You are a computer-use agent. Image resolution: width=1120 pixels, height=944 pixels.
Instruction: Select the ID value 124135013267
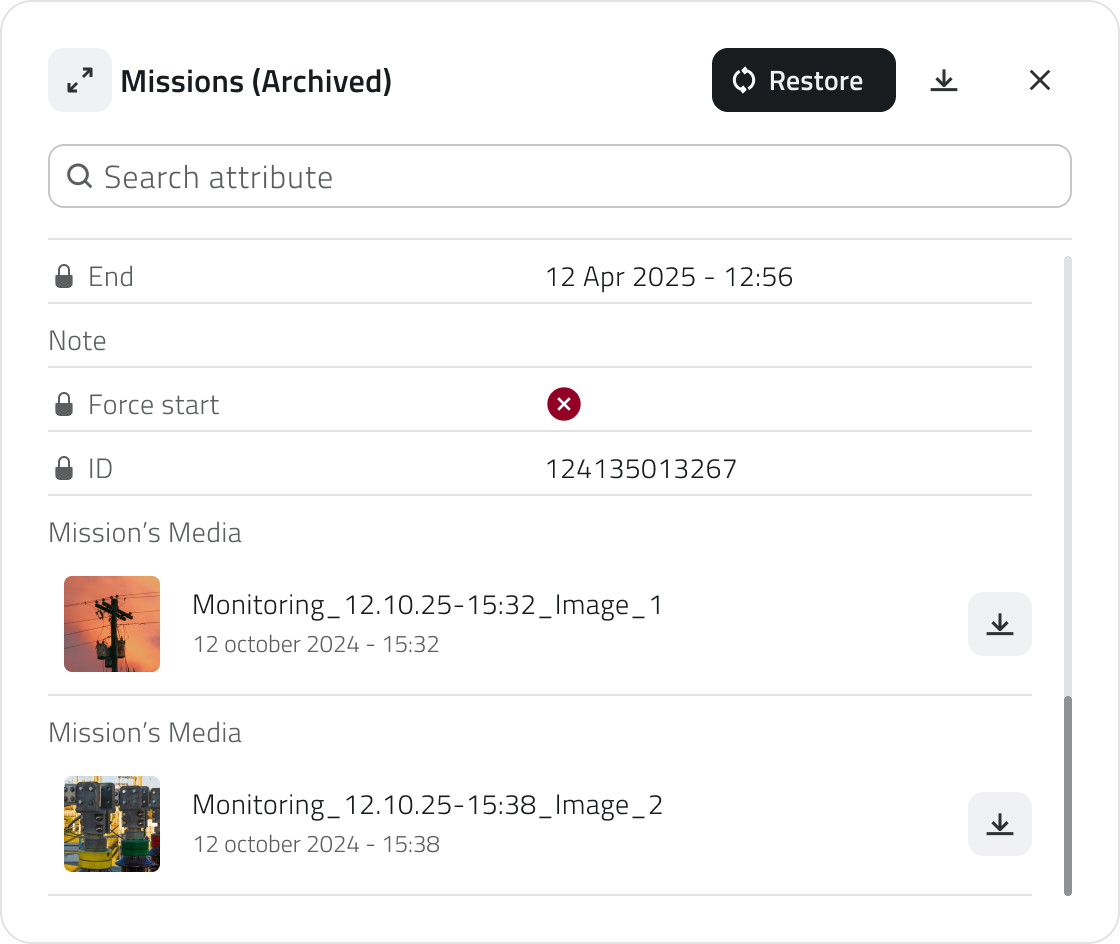pyautogui.click(x=641, y=469)
